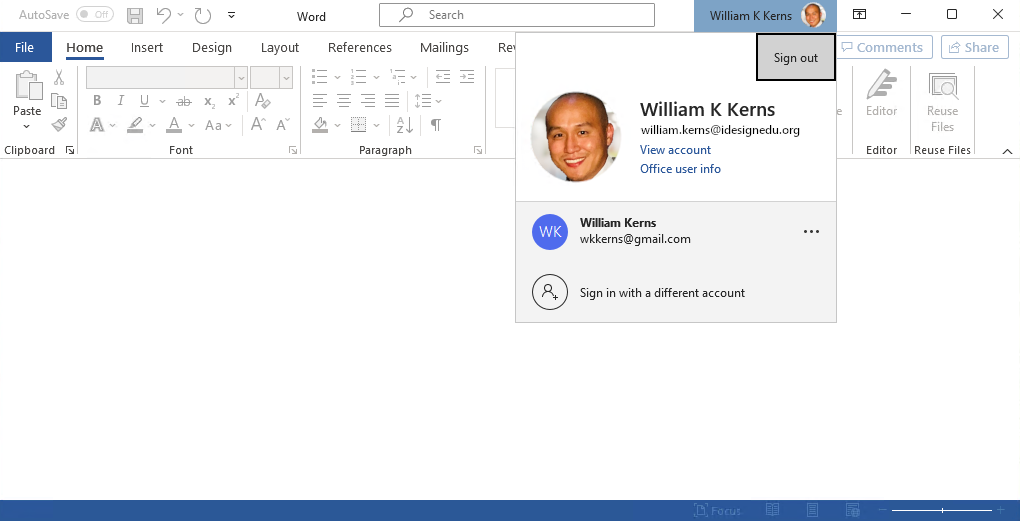This screenshot has width=1020, height=521.
Task: Click the Decrease Indent icon
Action: (x=443, y=77)
